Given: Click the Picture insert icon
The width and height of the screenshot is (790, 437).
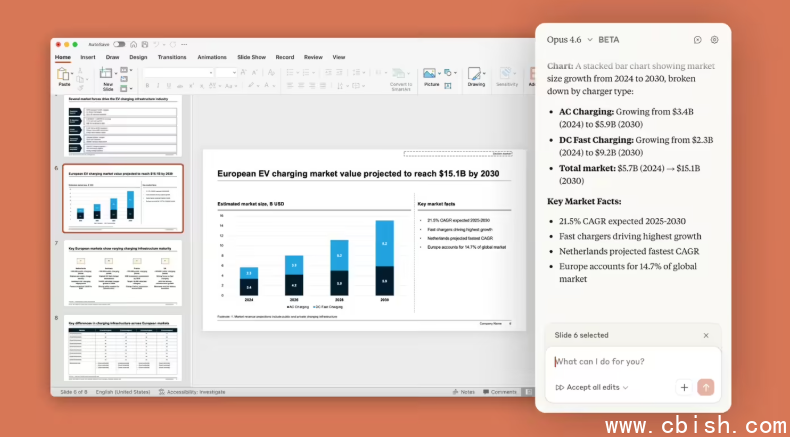Looking at the screenshot, I should (430, 74).
